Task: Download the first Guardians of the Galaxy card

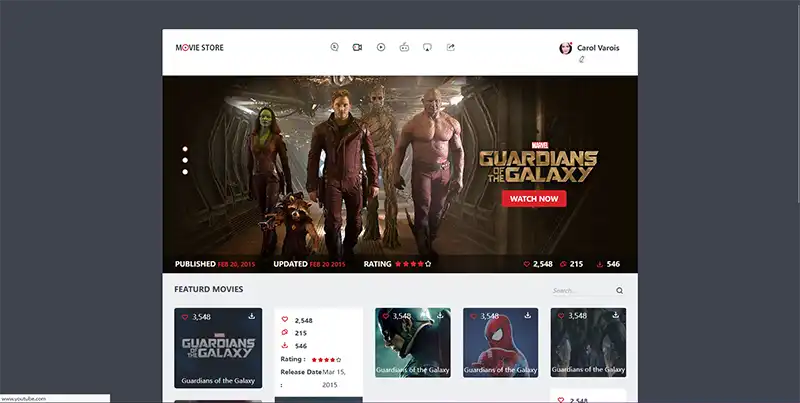Action: coord(252,316)
